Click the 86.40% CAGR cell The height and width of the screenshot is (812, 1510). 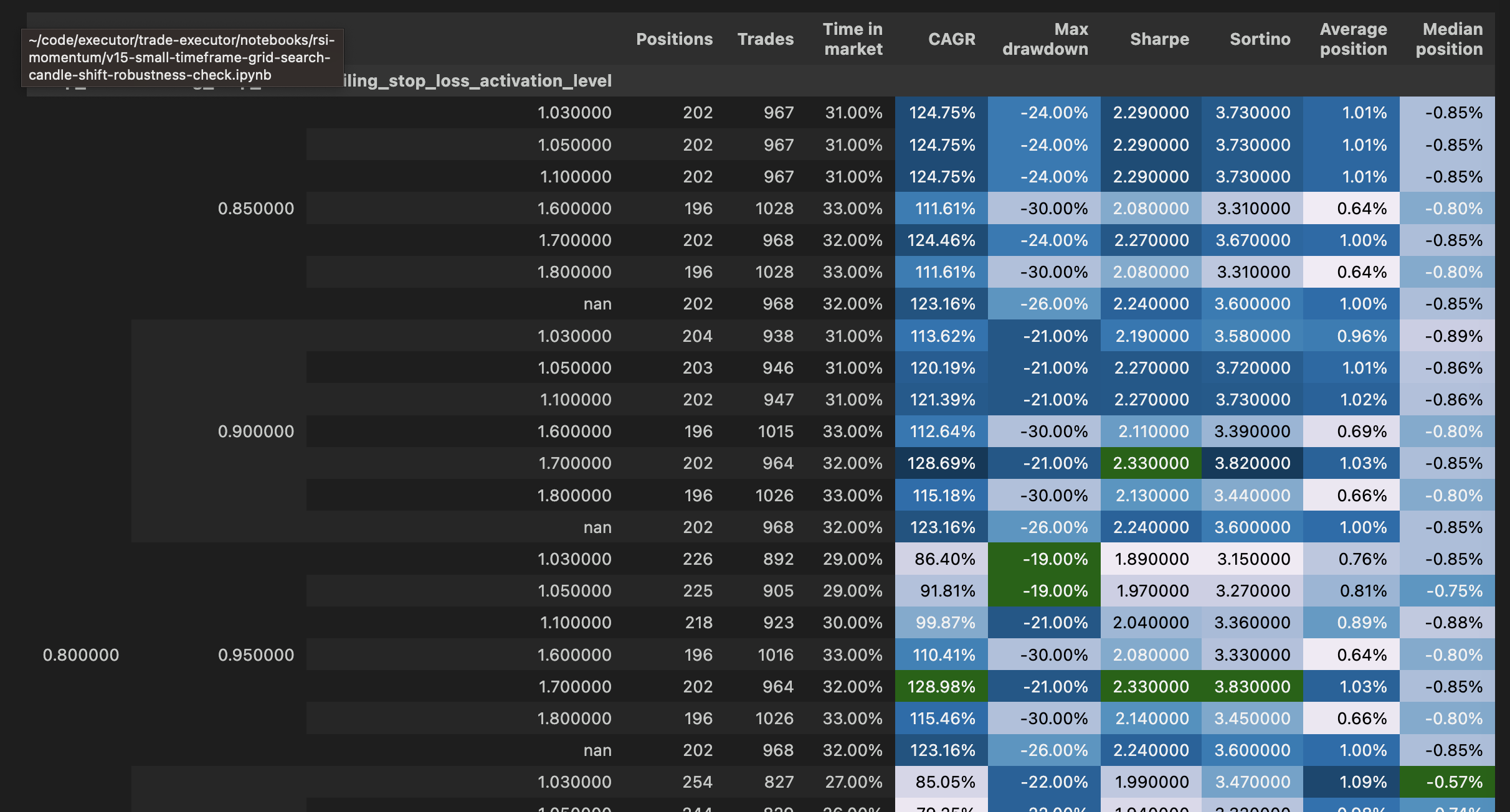click(944, 559)
